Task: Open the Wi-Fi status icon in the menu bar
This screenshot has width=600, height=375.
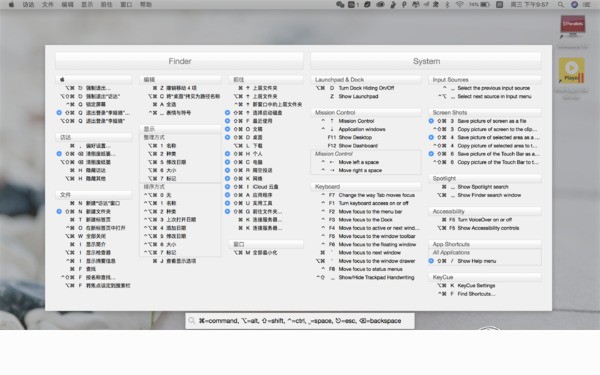Action: point(460,5)
